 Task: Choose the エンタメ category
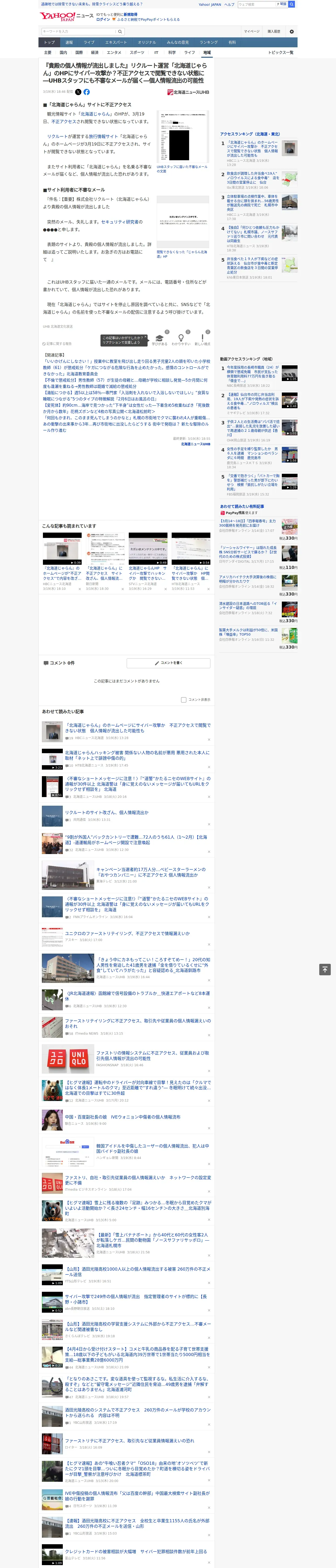pos(114,52)
